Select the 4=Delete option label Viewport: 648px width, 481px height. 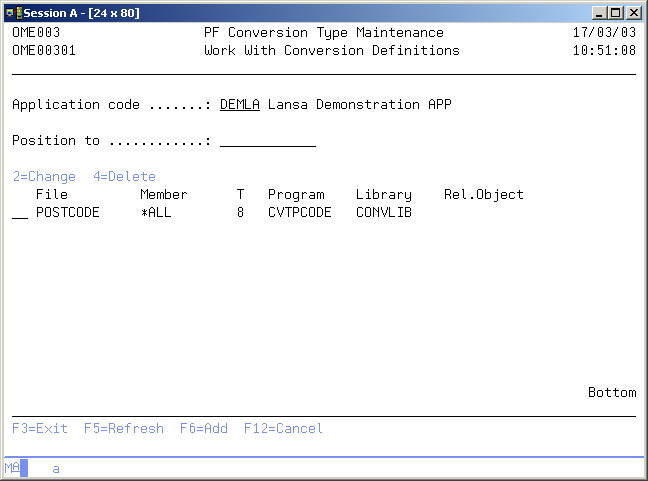click(x=124, y=177)
